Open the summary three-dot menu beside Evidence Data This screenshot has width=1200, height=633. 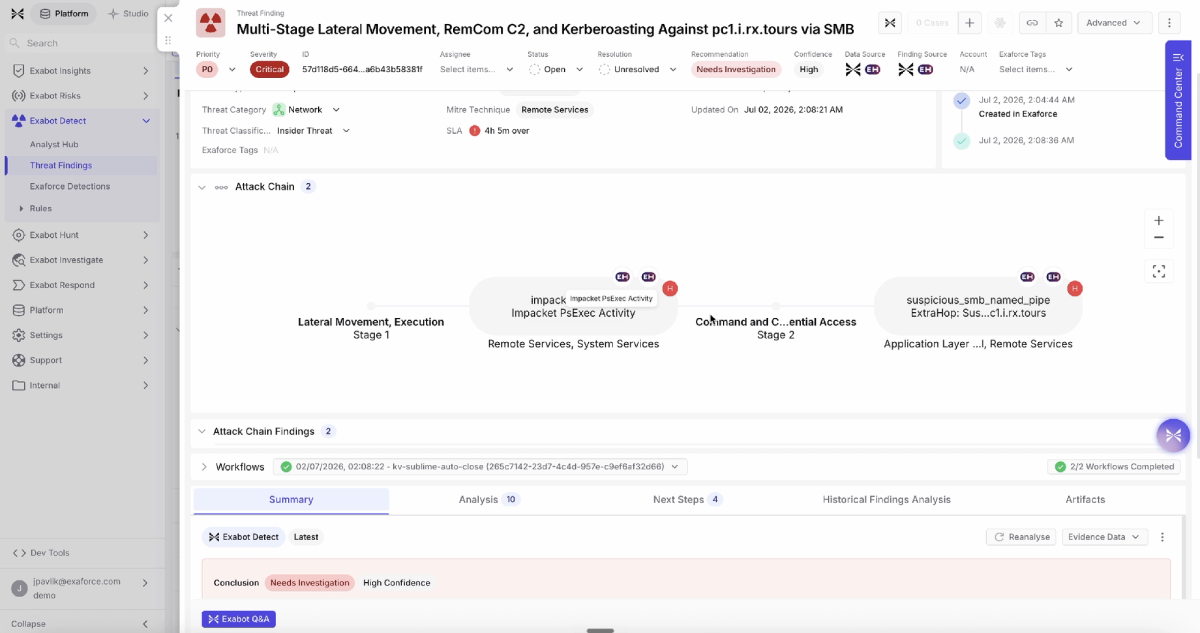(1162, 537)
